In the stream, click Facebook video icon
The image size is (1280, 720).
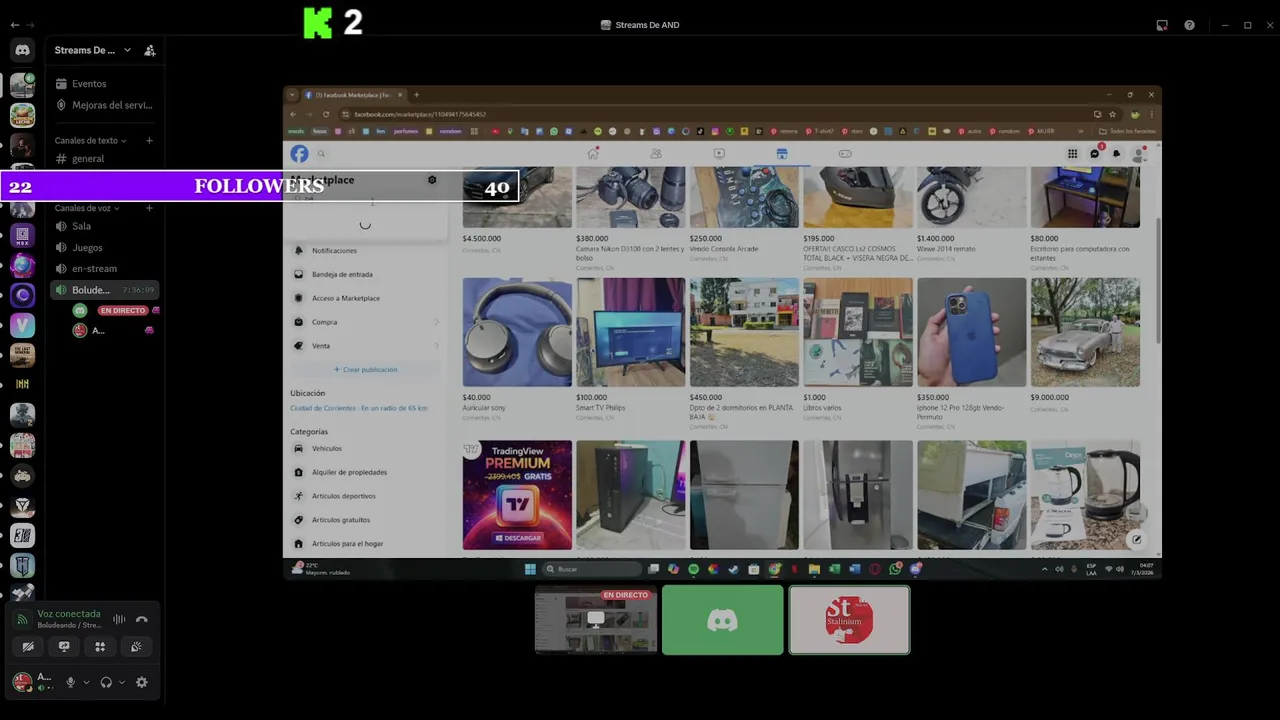pos(719,153)
